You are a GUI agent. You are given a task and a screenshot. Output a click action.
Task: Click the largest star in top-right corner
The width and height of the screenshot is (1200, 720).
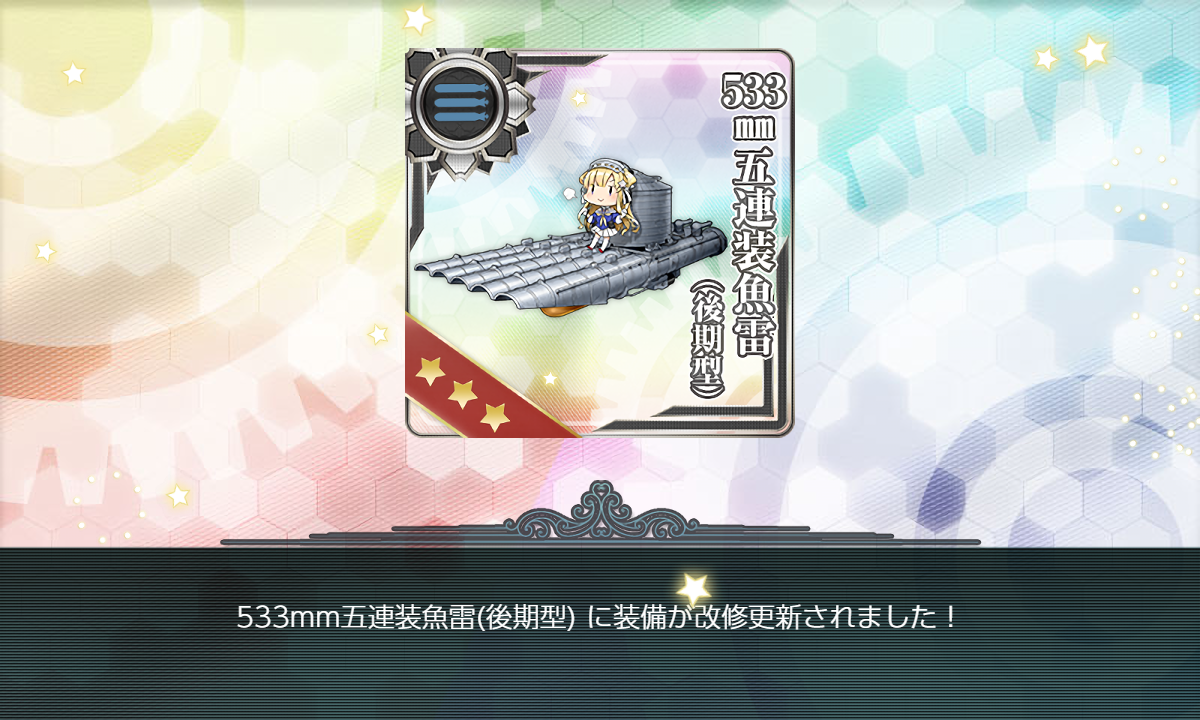(x=1092, y=50)
